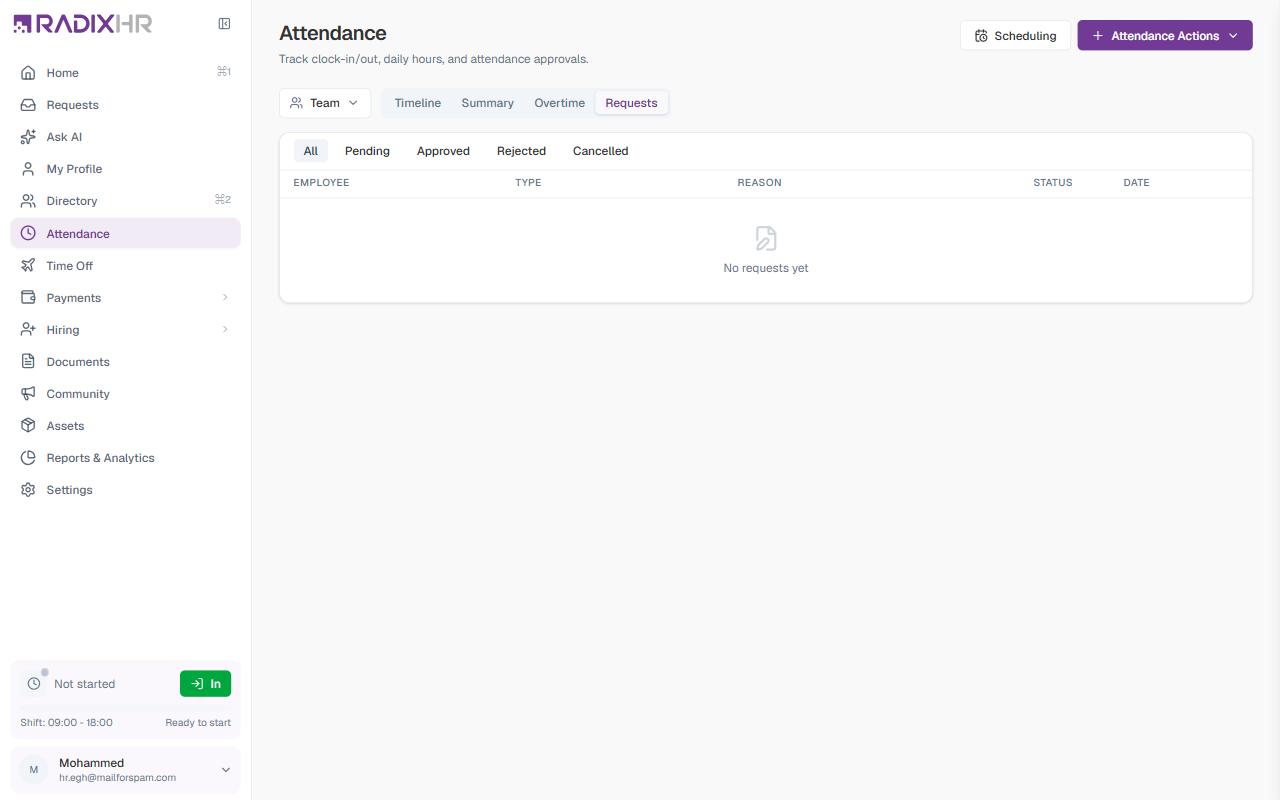Viewport: 1280px width, 800px height.
Task: Click the Team people icon
Action: click(296, 103)
